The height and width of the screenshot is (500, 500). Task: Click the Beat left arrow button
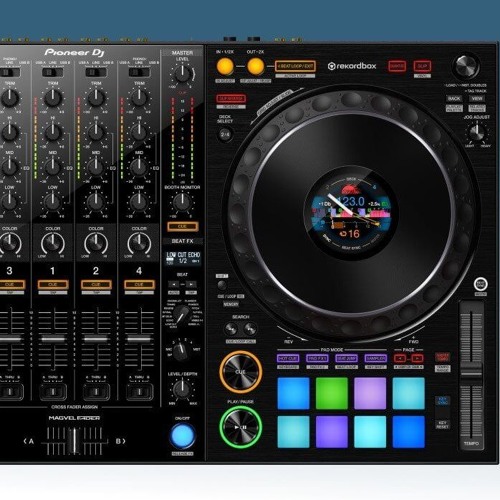pyautogui.click(x=174, y=284)
